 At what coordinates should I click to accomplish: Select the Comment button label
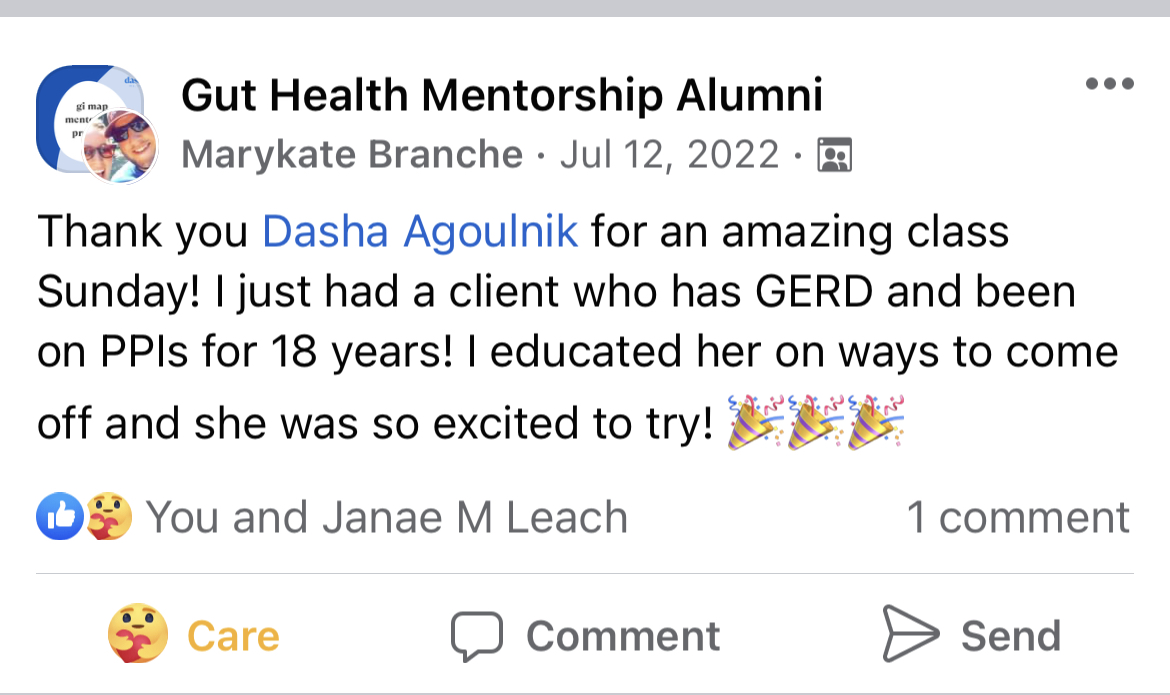tap(623, 636)
